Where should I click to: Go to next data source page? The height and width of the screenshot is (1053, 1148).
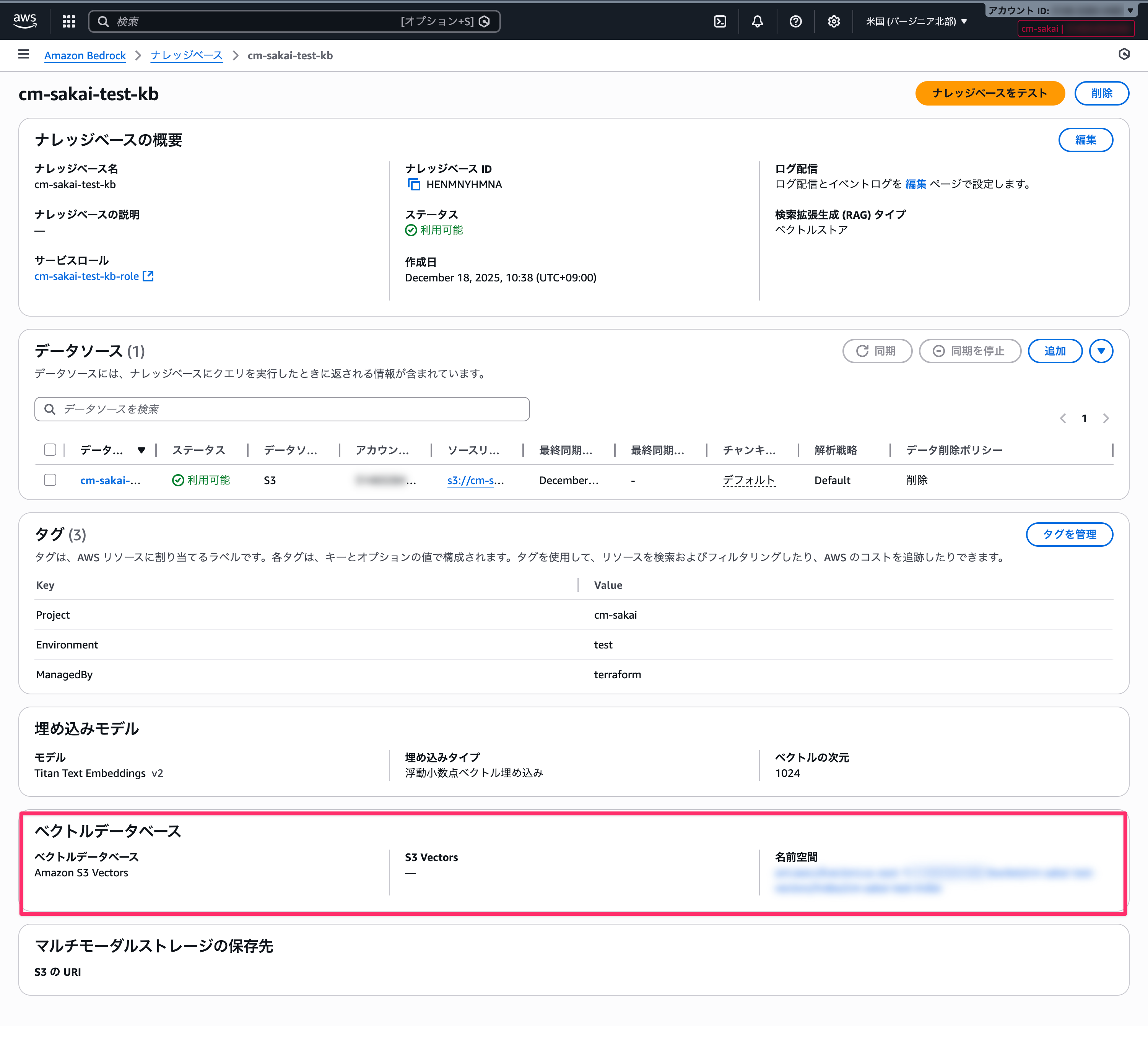pos(1106,418)
